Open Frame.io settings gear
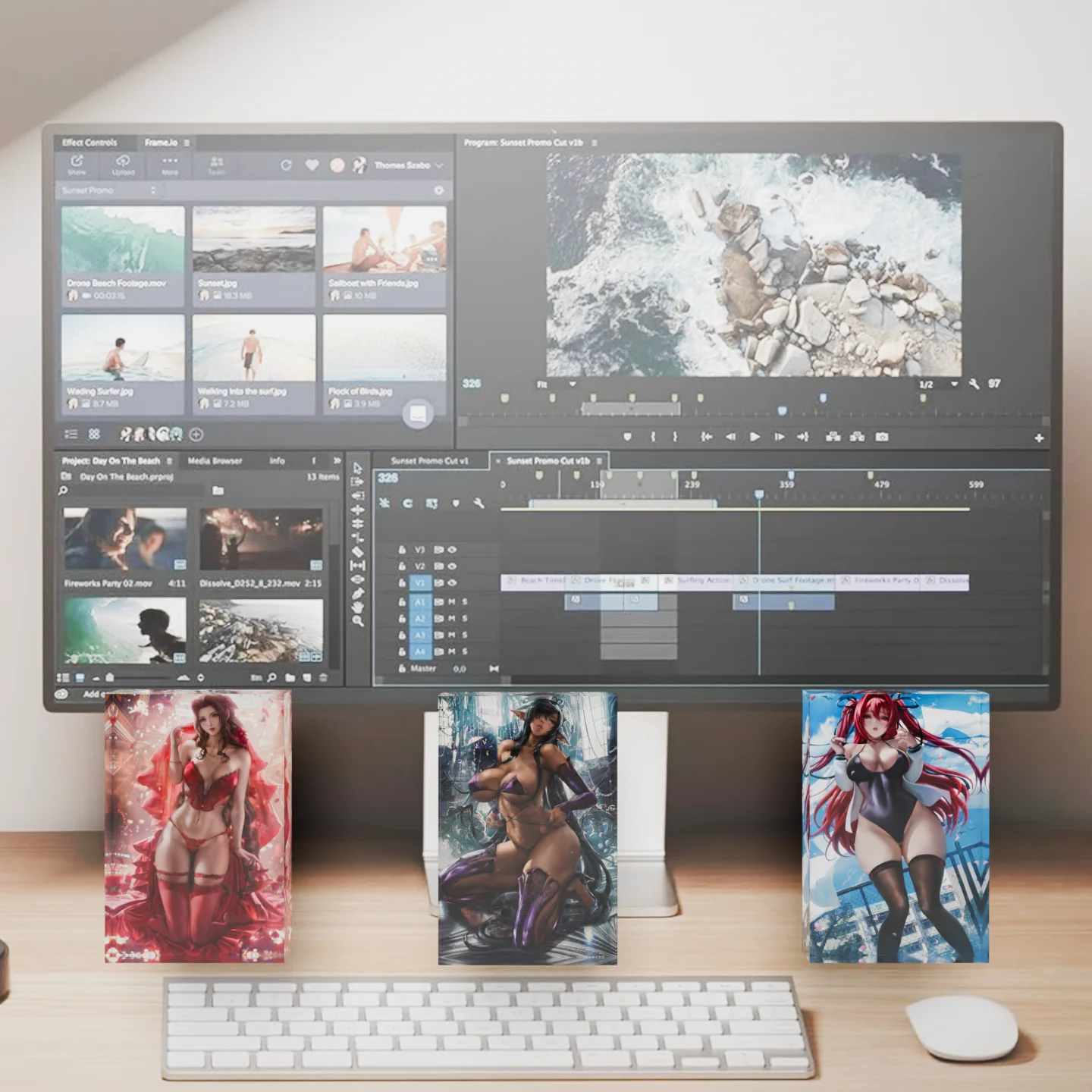 [438, 190]
